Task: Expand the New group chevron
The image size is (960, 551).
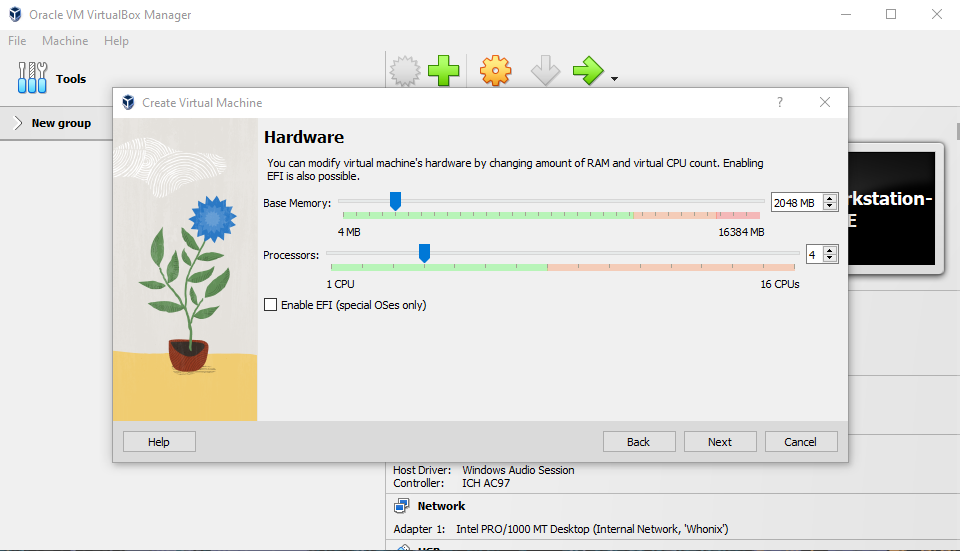Action: click(18, 123)
